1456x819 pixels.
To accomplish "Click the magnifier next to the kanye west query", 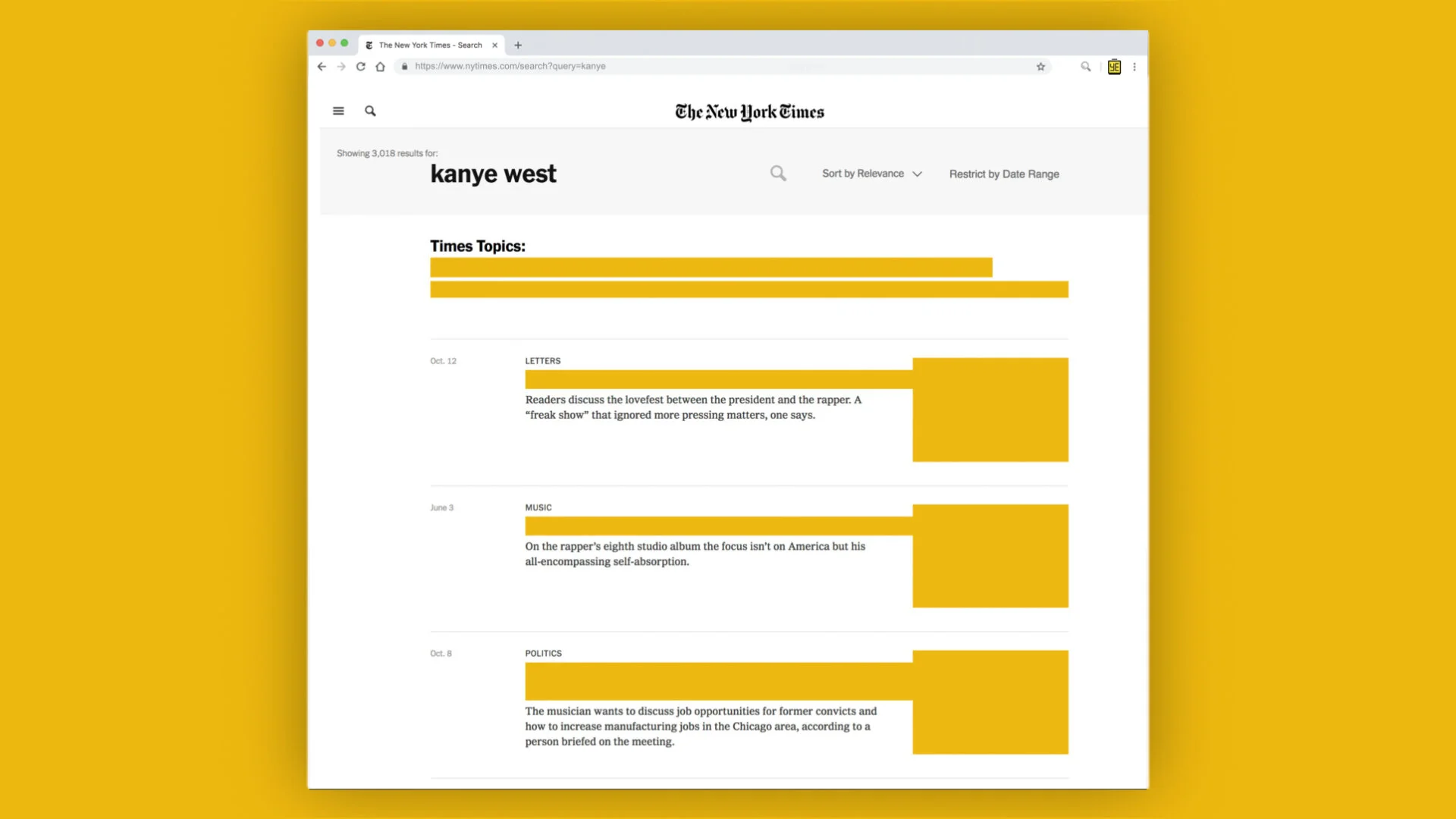I will 778,174.
